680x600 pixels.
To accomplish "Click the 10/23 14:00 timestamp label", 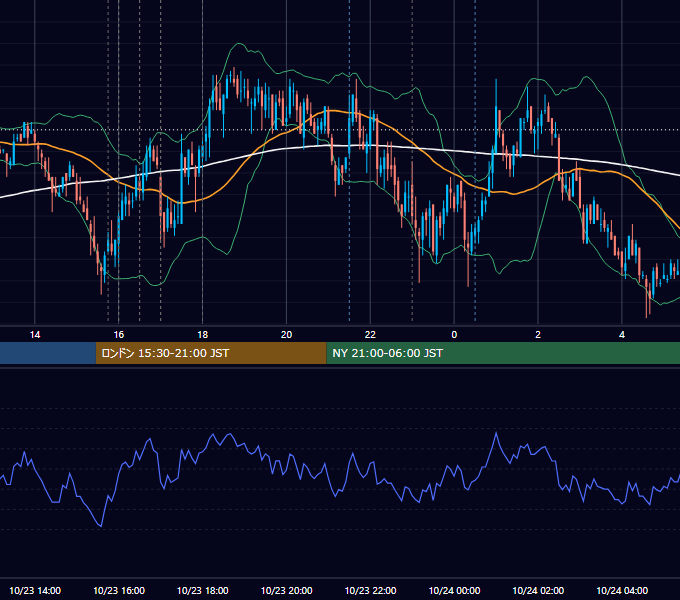I will click(35, 590).
